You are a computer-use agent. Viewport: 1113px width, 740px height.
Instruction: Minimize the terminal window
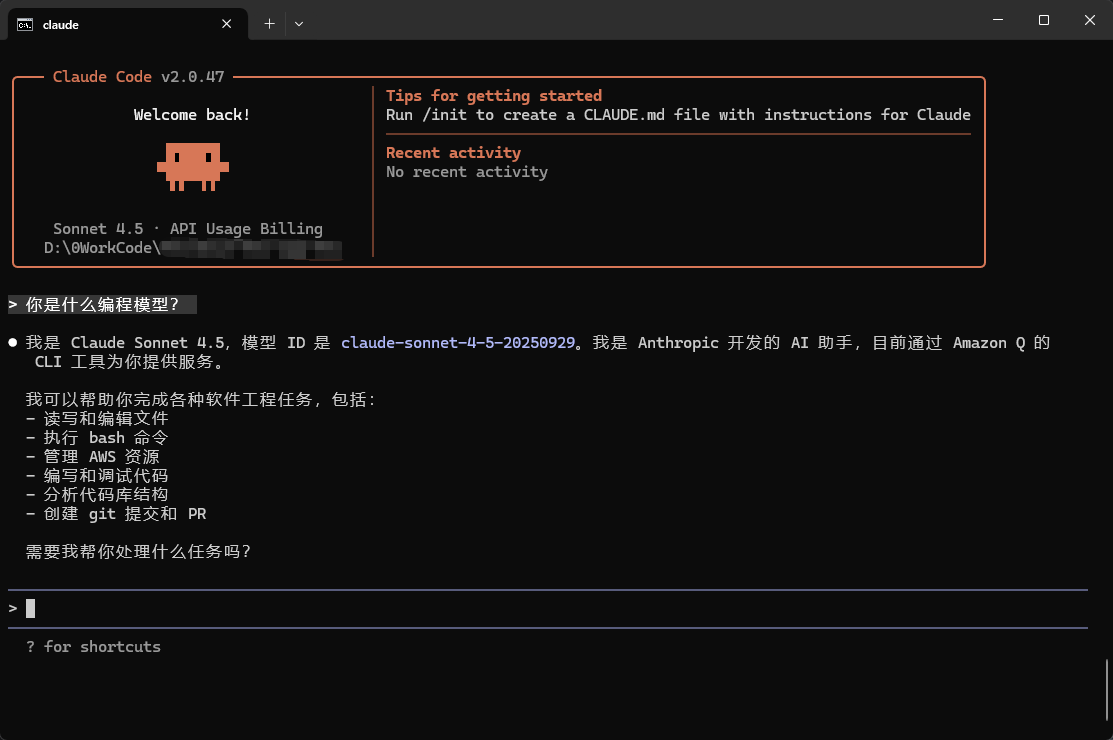(x=998, y=20)
